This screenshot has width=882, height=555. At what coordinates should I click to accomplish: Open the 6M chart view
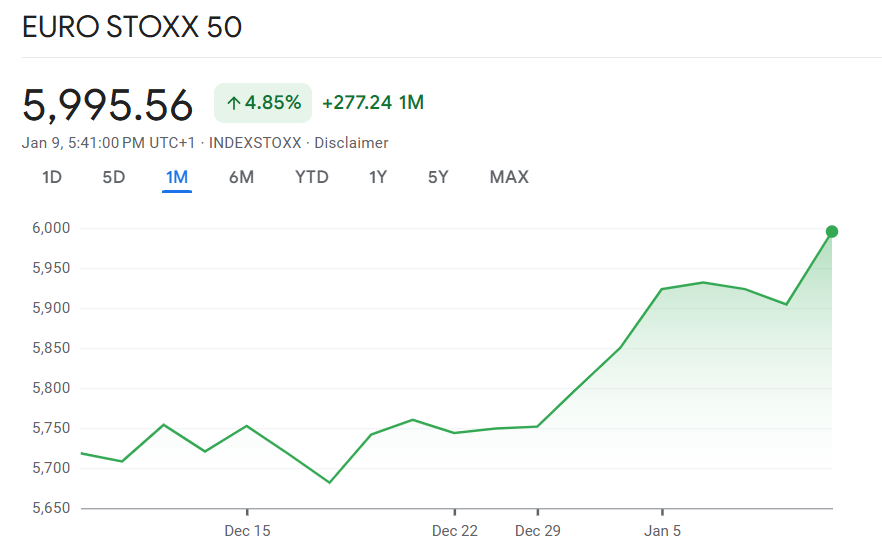[x=241, y=177]
